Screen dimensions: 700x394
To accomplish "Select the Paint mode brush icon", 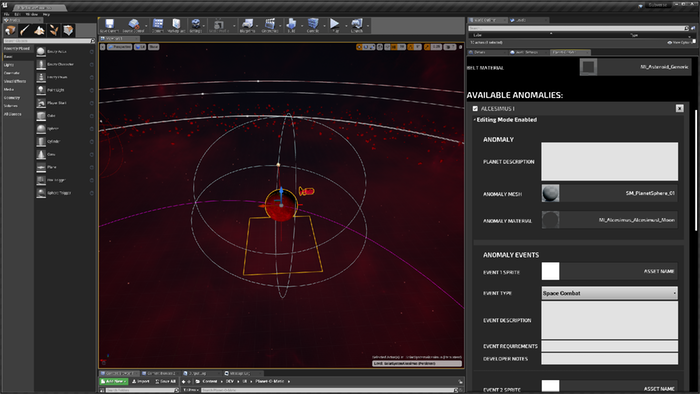I will [25, 30].
